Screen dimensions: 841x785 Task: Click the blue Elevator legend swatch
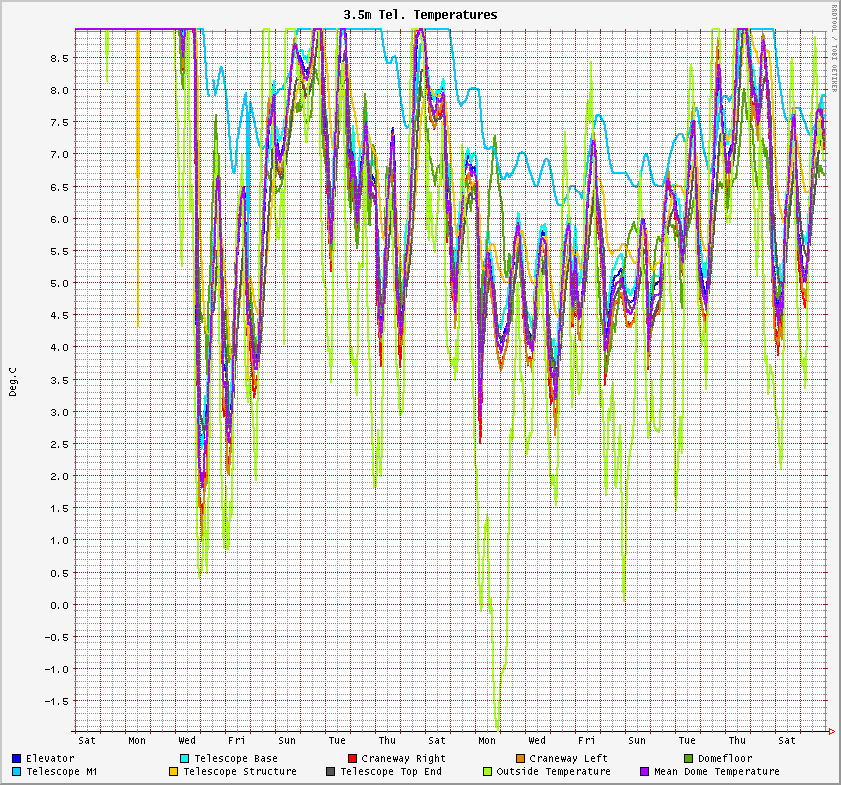[x=17, y=758]
